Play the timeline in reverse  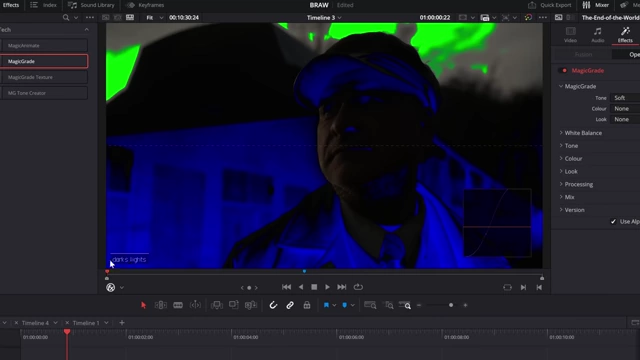301,287
